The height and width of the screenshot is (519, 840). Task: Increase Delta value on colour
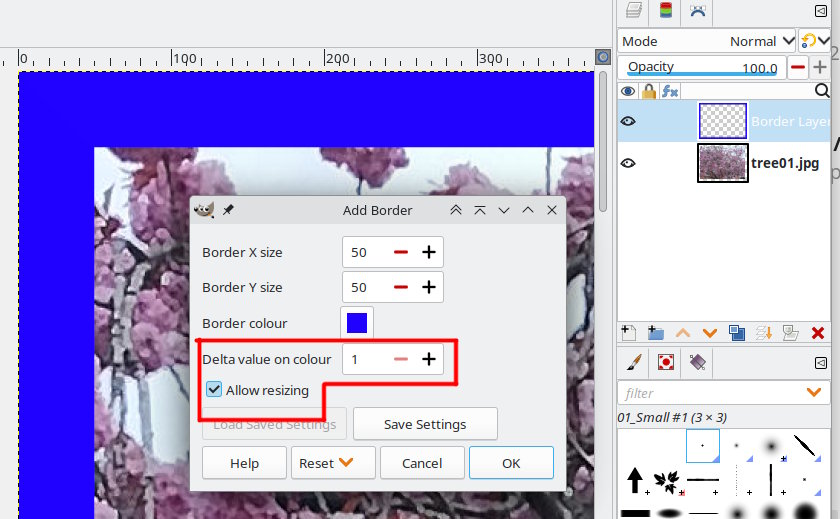429,359
